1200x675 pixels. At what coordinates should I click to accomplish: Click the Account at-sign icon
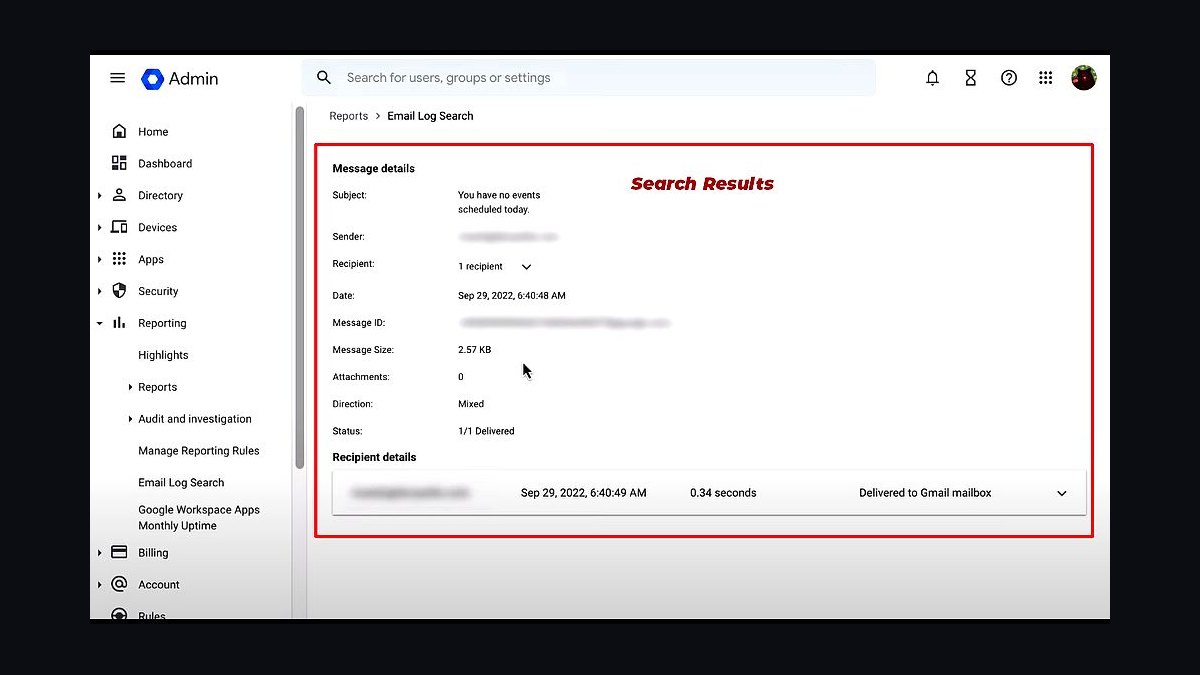pos(119,584)
